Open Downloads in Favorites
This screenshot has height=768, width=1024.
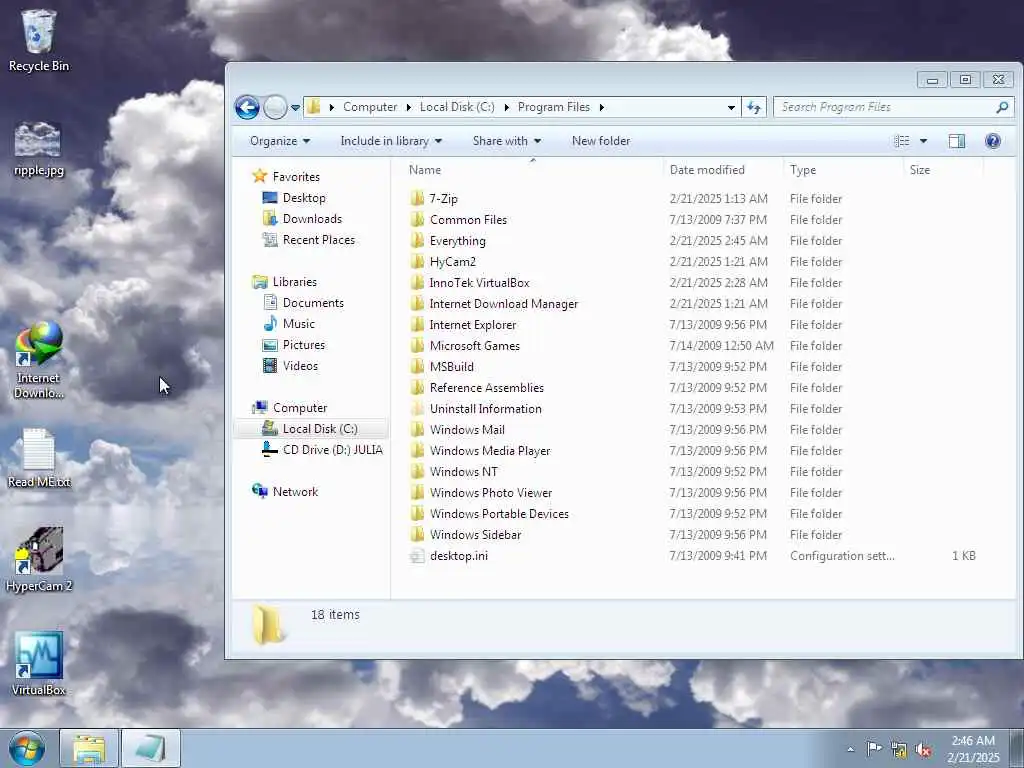312,219
